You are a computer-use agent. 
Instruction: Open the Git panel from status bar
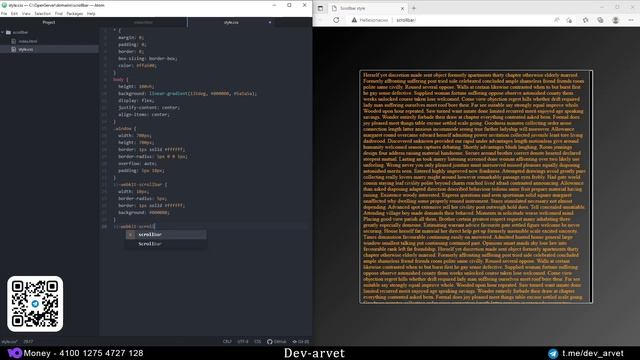300,342
